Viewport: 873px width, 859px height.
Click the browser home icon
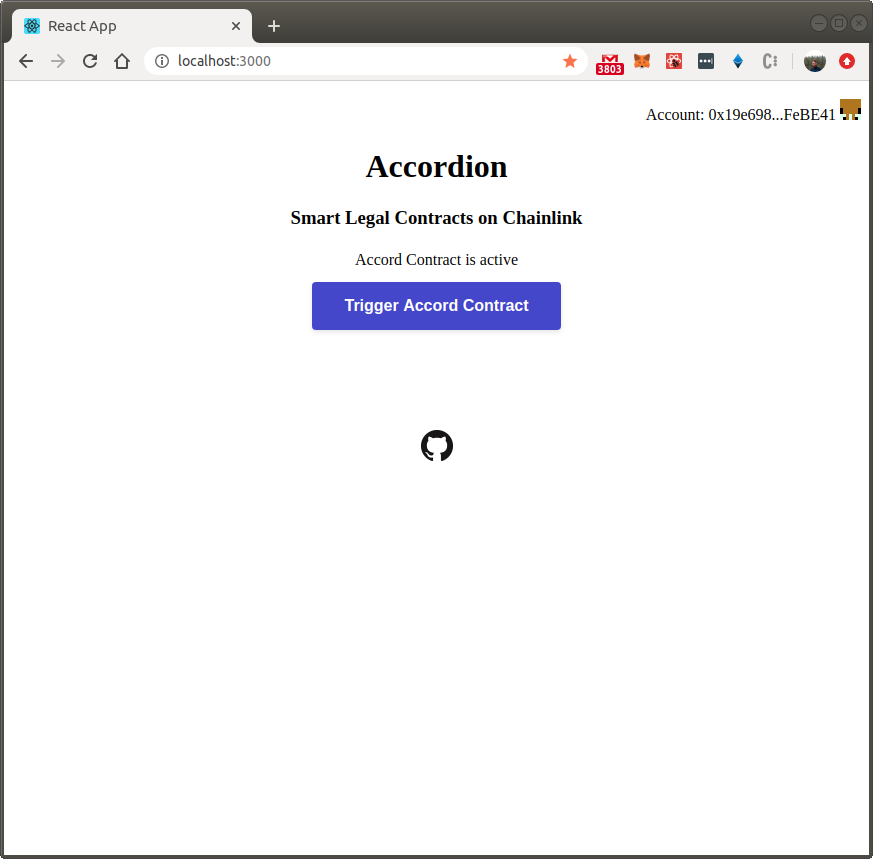pos(122,61)
